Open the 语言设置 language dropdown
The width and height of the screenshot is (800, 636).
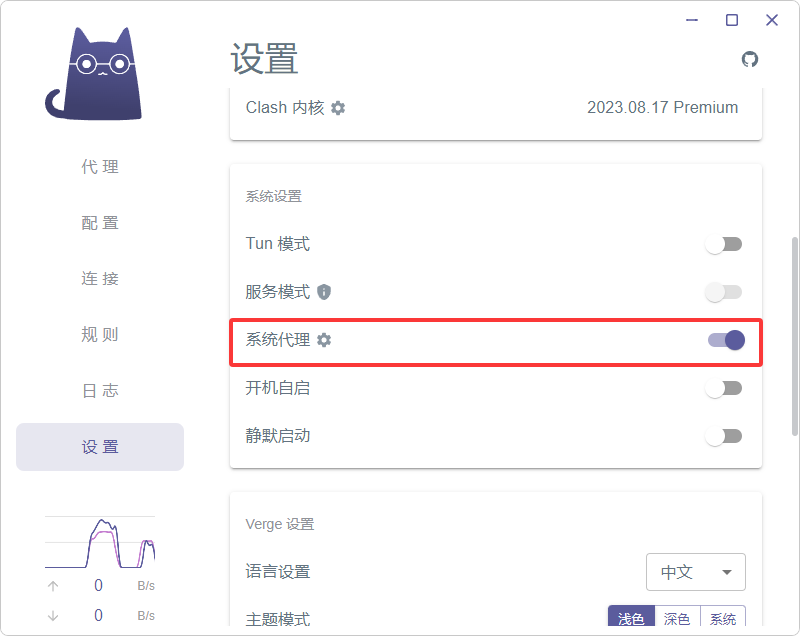point(696,571)
